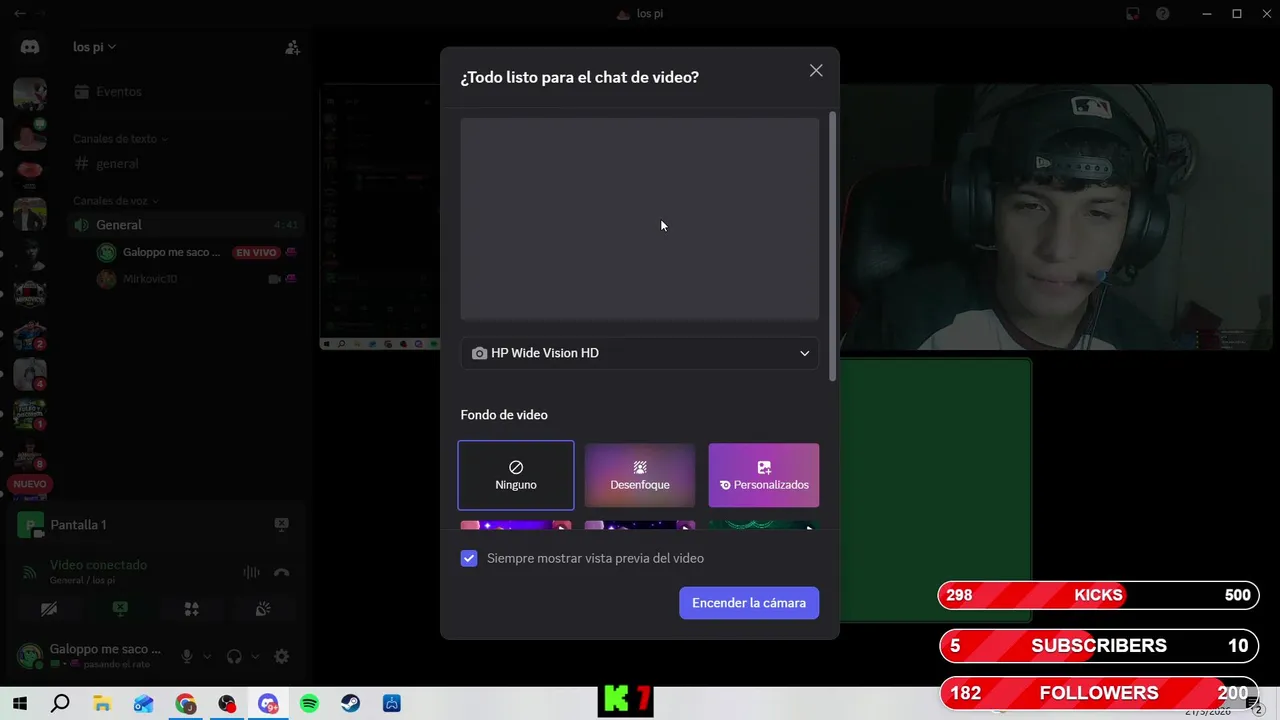Select the Desenfoque blur background
Image resolution: width=1280 pixels, height=720 pixels.
point(640,475)
